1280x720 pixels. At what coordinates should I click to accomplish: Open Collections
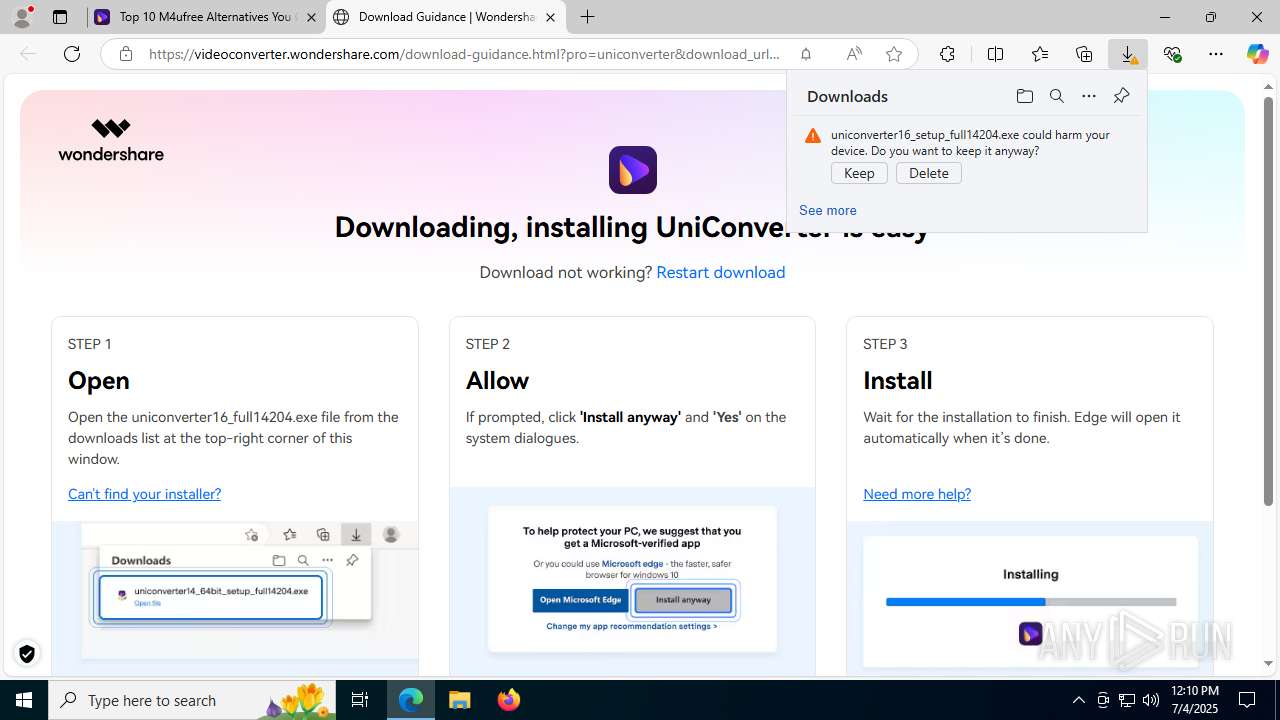[x=1084, y=54]
